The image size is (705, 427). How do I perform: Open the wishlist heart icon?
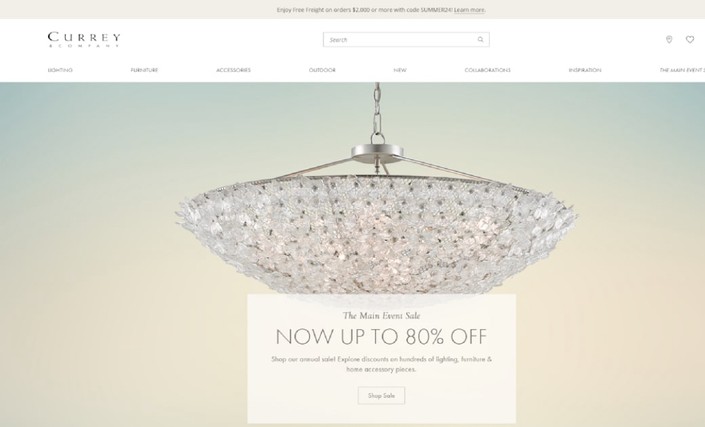click(x=690, y=40)
